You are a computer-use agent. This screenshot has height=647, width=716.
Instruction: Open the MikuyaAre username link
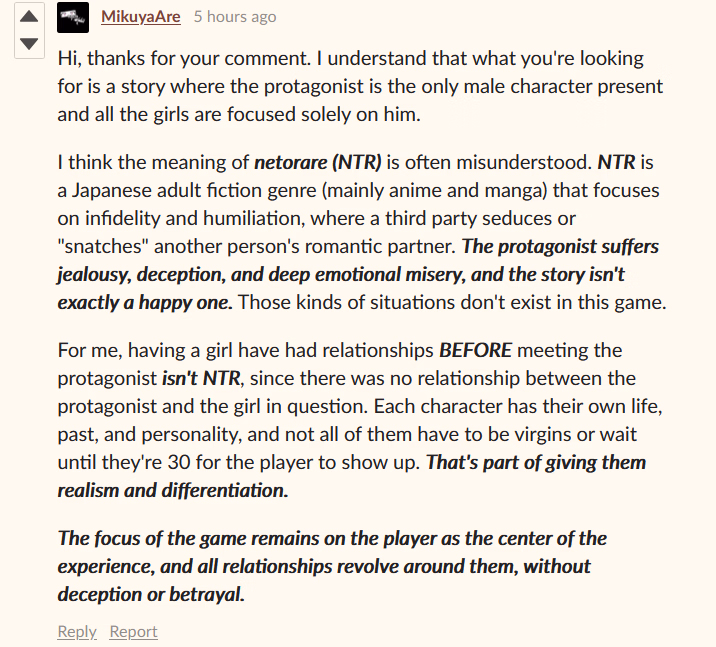click(141, 17)
